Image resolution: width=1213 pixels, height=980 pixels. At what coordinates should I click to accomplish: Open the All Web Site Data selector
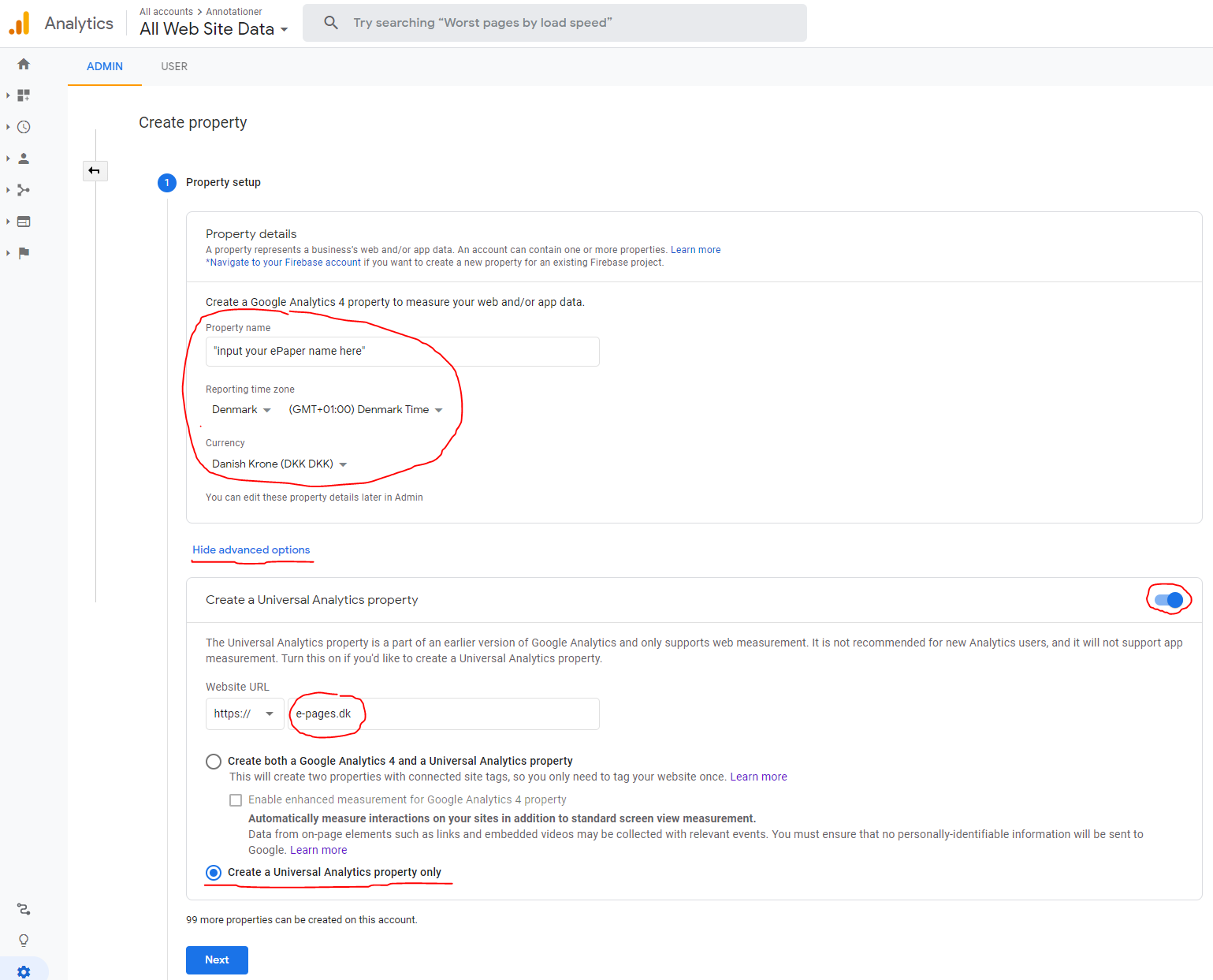(214, 29)
